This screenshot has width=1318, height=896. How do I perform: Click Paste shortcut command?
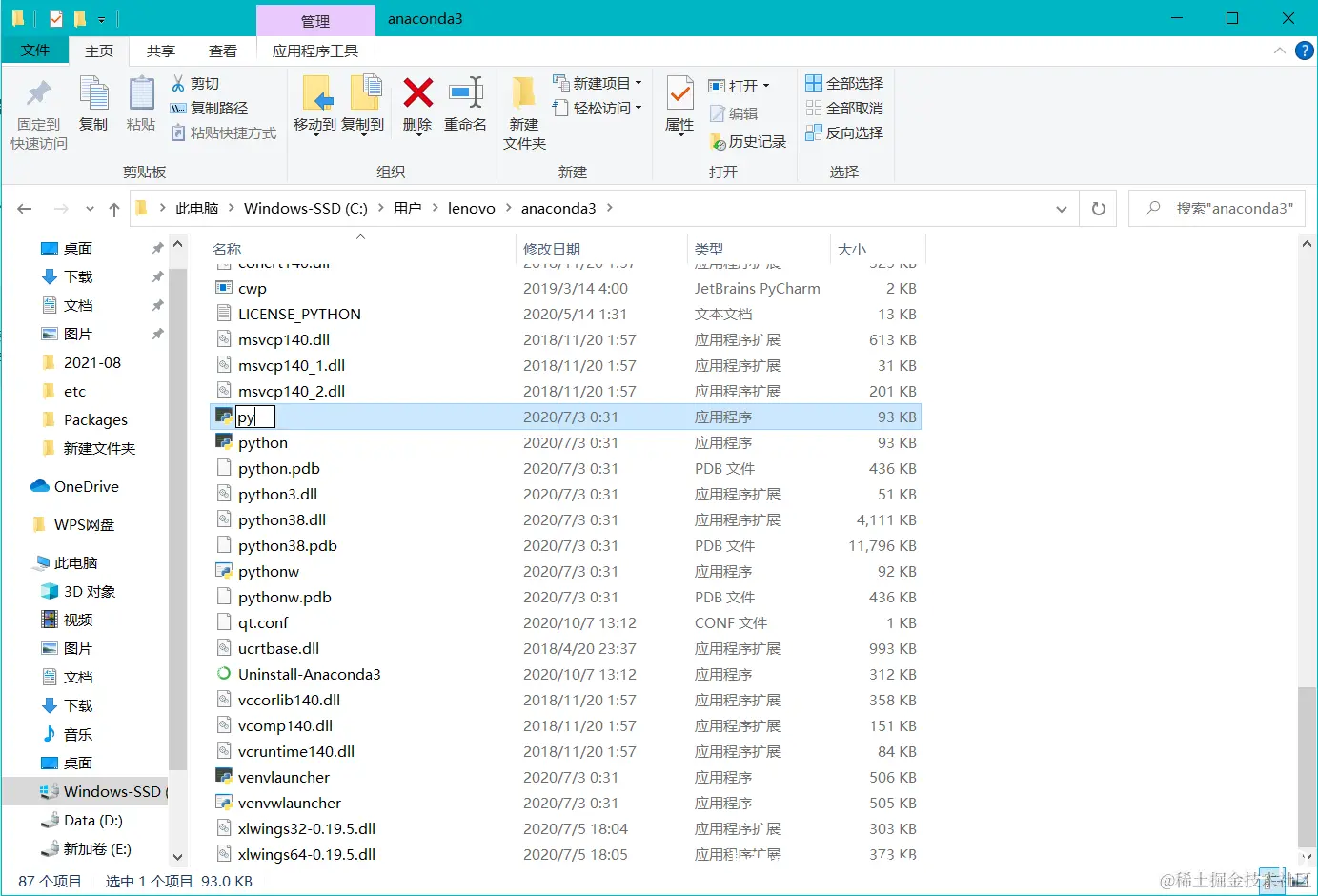pyautogui.click(x=224, y=132)
